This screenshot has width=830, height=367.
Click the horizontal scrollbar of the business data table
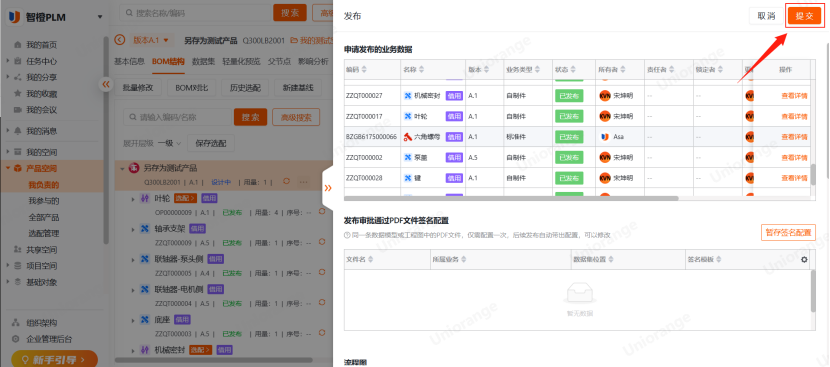pyautogui.click(x=511, y=198)
